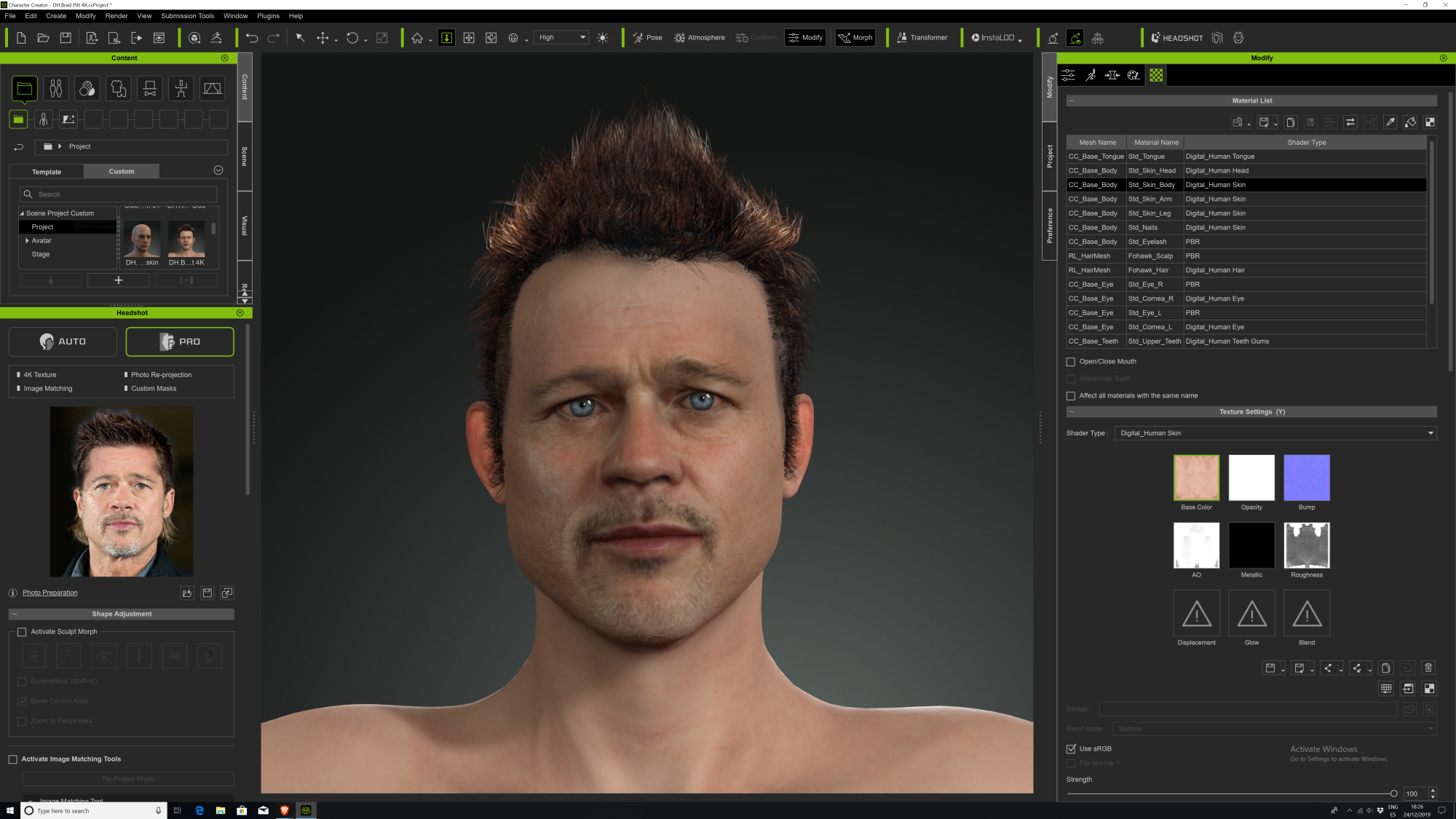Open the content options chevron menu
The width and height of the screenshot is (1456, 819).
[218, 170]
